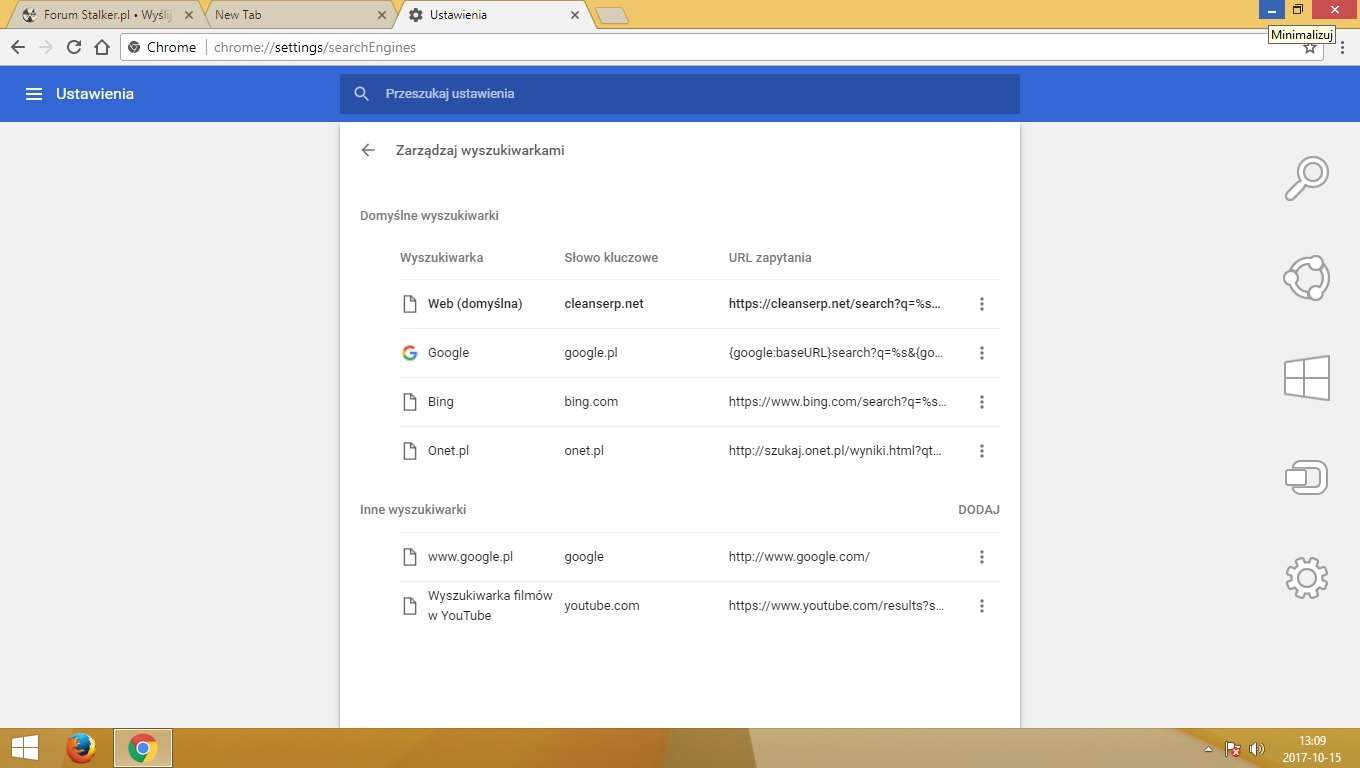
Task: Click the page icon beside Web (domyślna)
Action: [409, 304]
